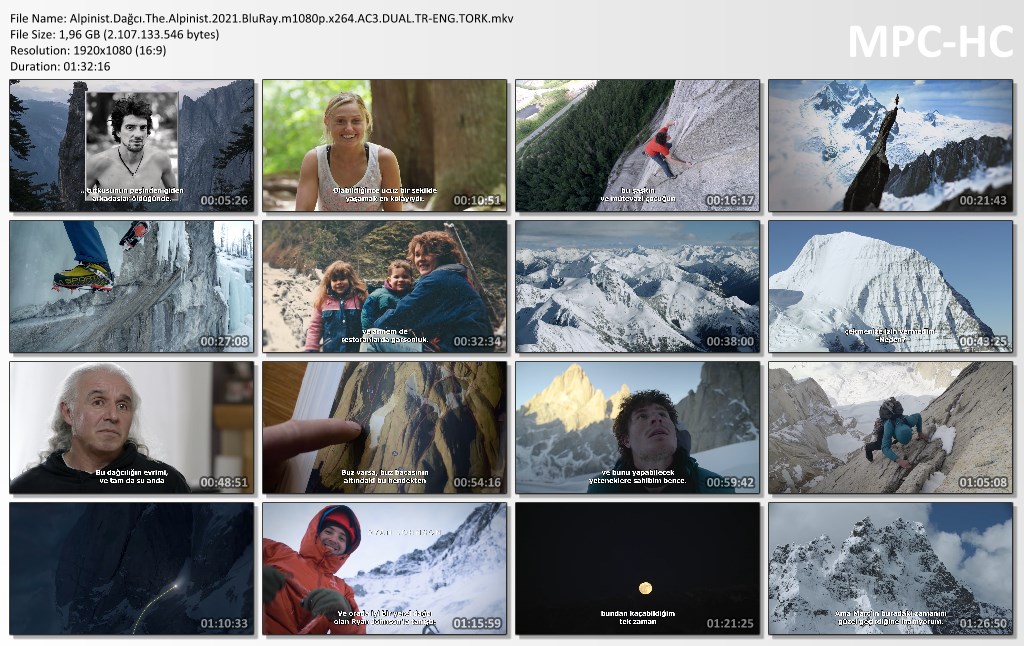Select the snowy peak thumbnail at 00:43:25
The width and height of the screenshot is (1024, 646).
(x=891, y=287)
